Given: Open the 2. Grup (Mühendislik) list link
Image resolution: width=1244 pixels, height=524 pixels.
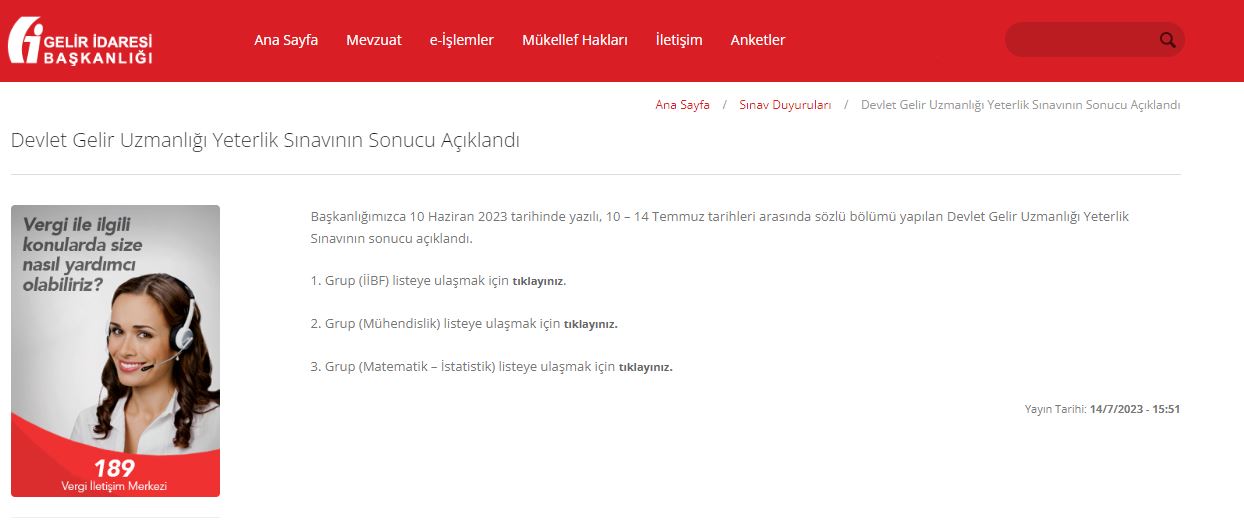Looking at the screenshot, I should point(590,324).
